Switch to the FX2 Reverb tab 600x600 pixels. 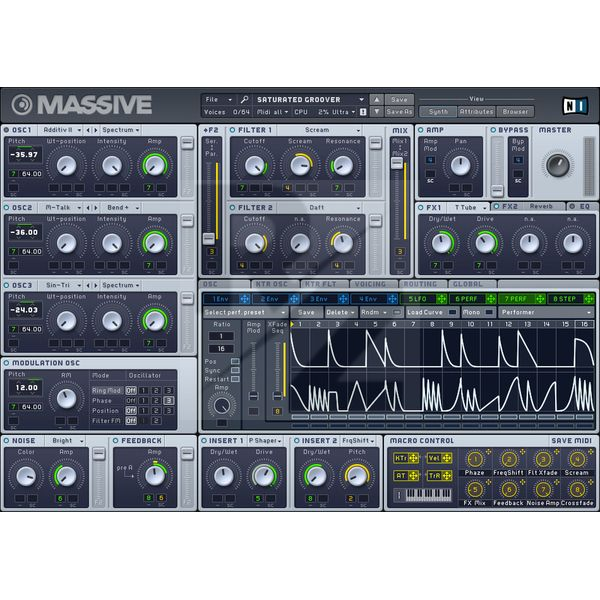[x=528, y=207]
